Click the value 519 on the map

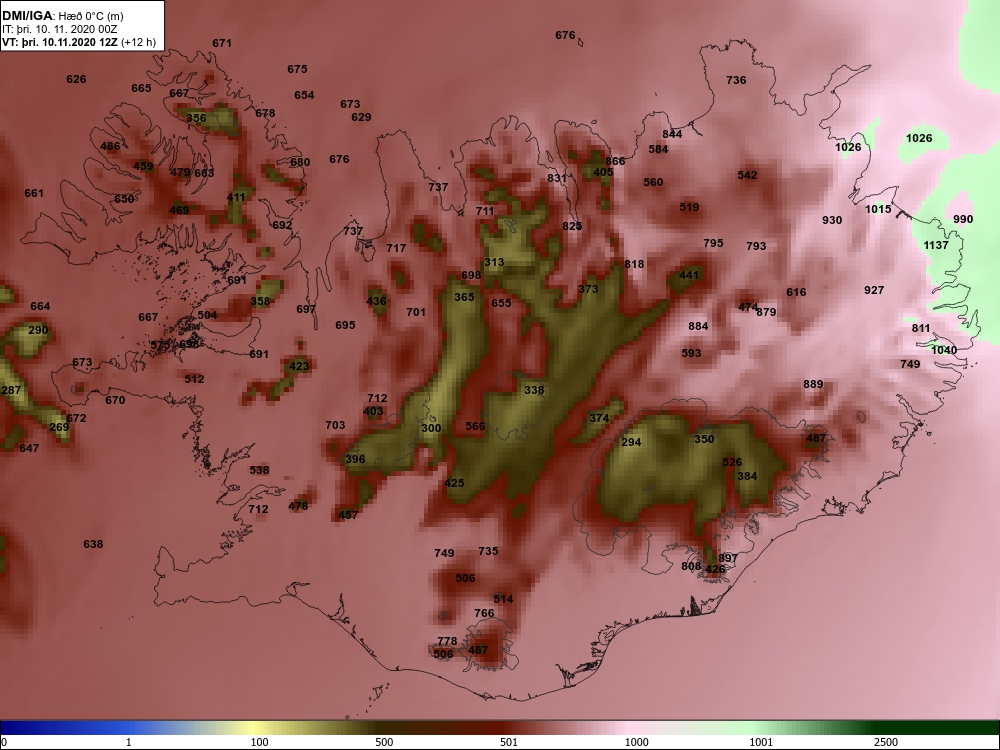pyautogui.click(x=689, y=207)
